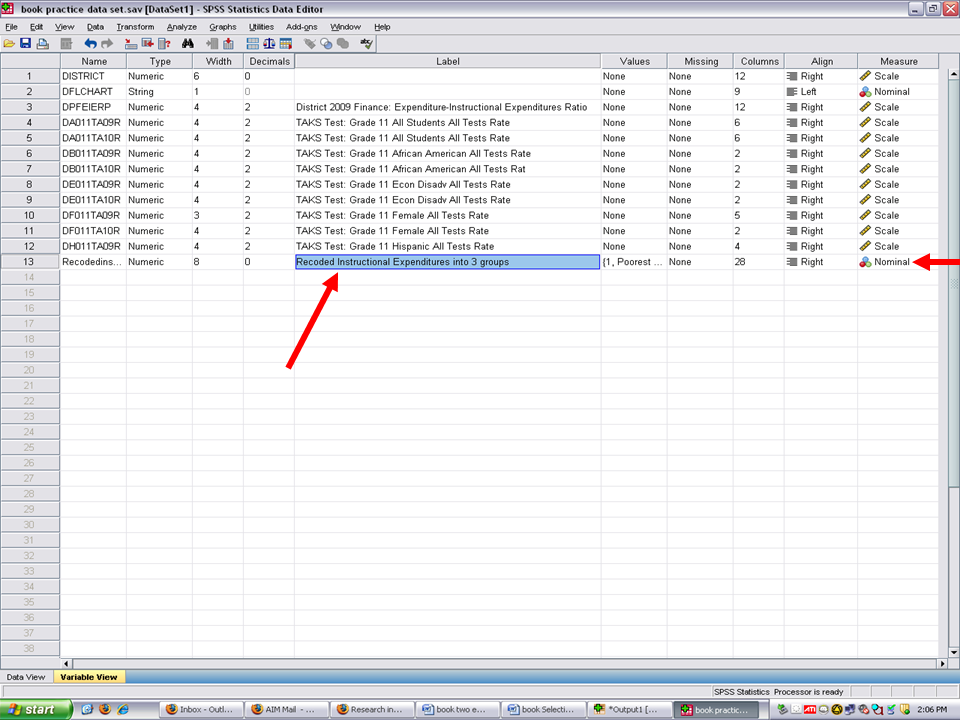This screenshot has height=720, width=960.
Task: Select Values cell of row 13
Action: pyautogui.click(x=633, y=262)
